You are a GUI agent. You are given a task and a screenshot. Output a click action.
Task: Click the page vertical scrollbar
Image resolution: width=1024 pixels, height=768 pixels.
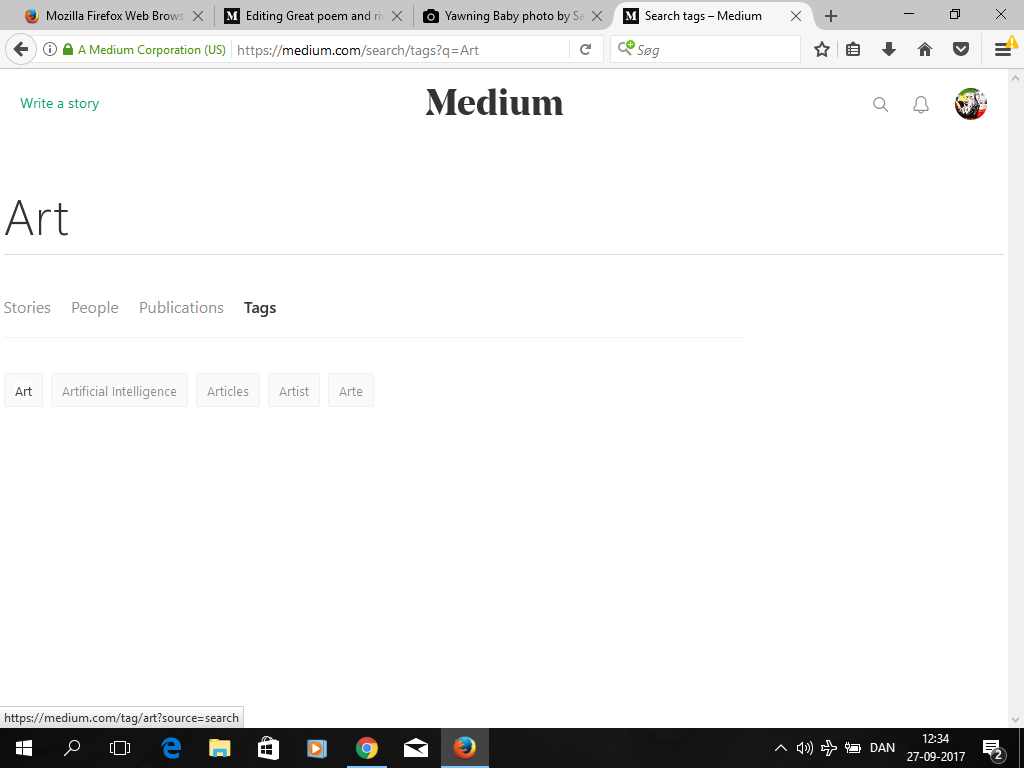coord(1016,398)
